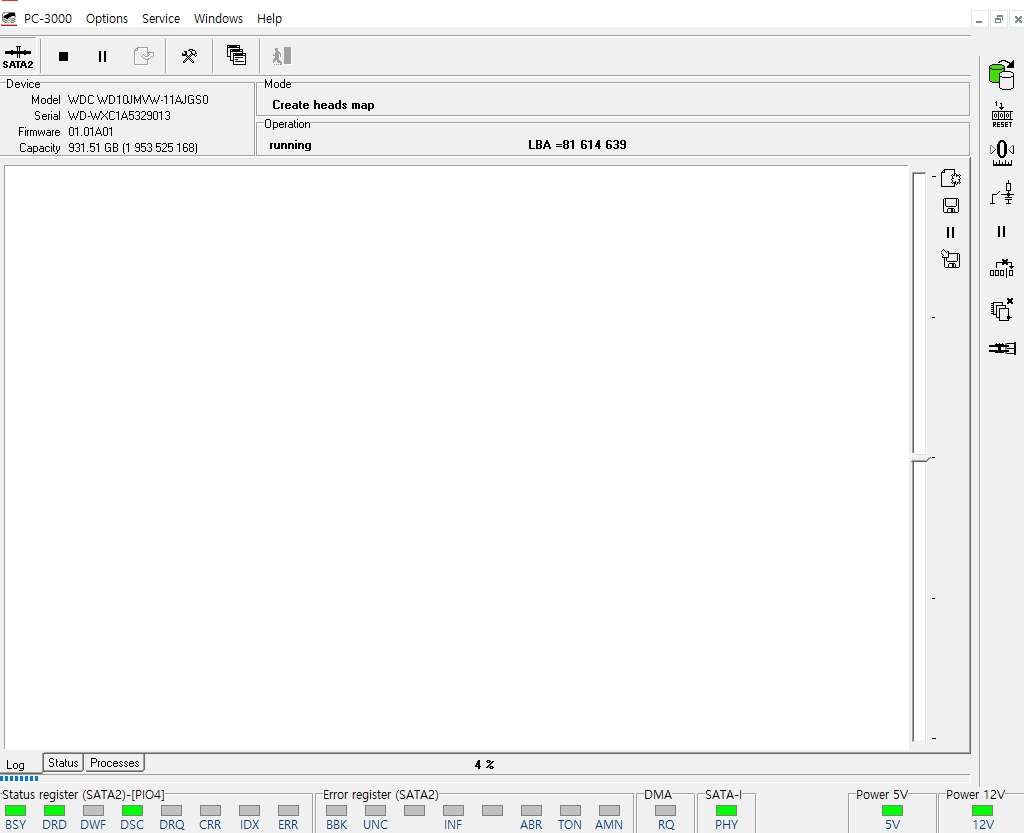Open the PC-3000 menu

[48, 18]
